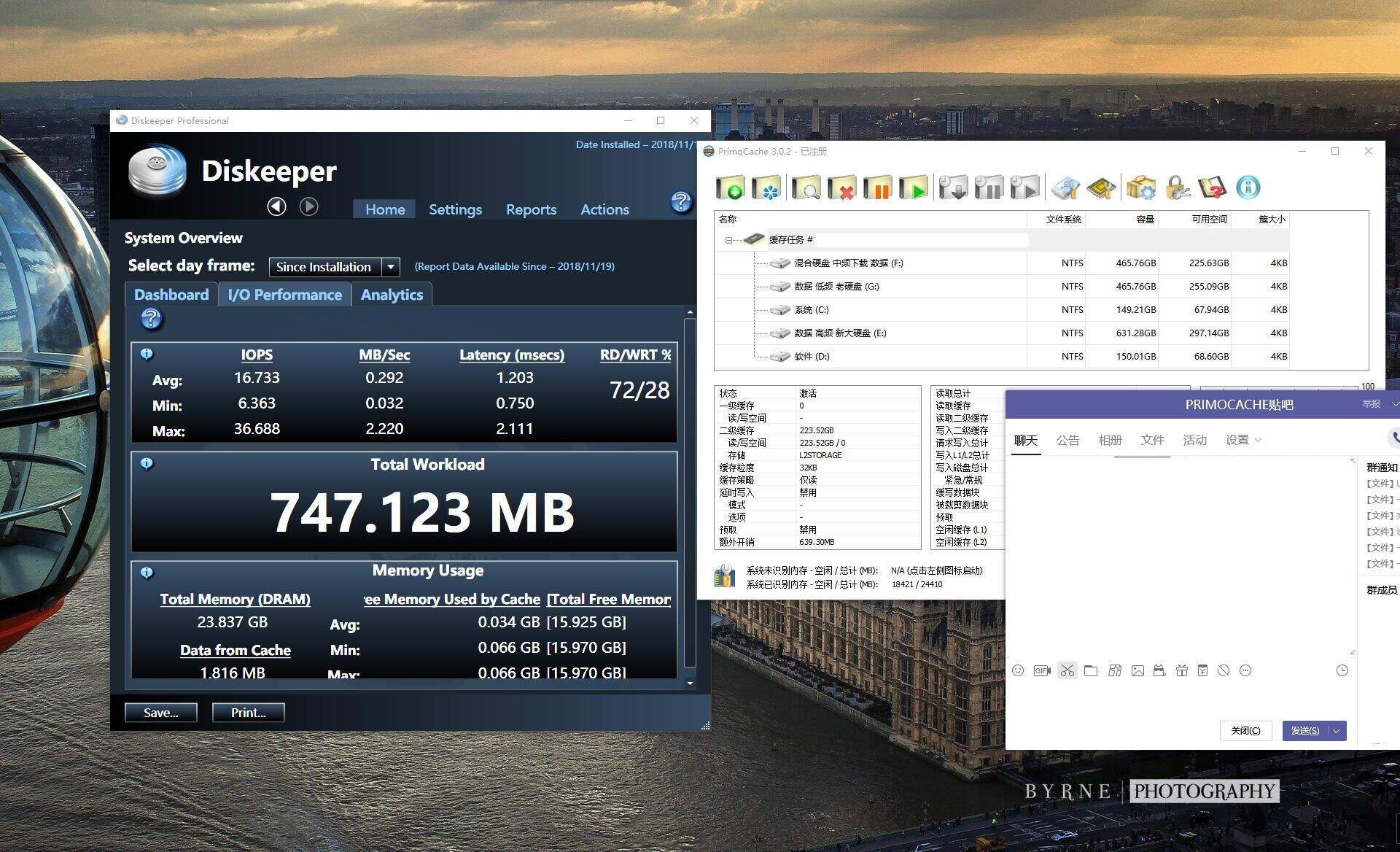Viewport: 1400px width, 852px height.
Task: Click the Diskeeper blue help question icon
Action: tap(680, 201)
